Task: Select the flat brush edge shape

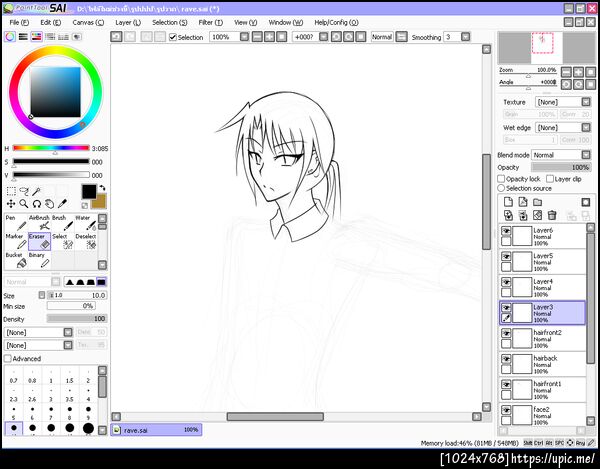Action: tap(101, 282)
